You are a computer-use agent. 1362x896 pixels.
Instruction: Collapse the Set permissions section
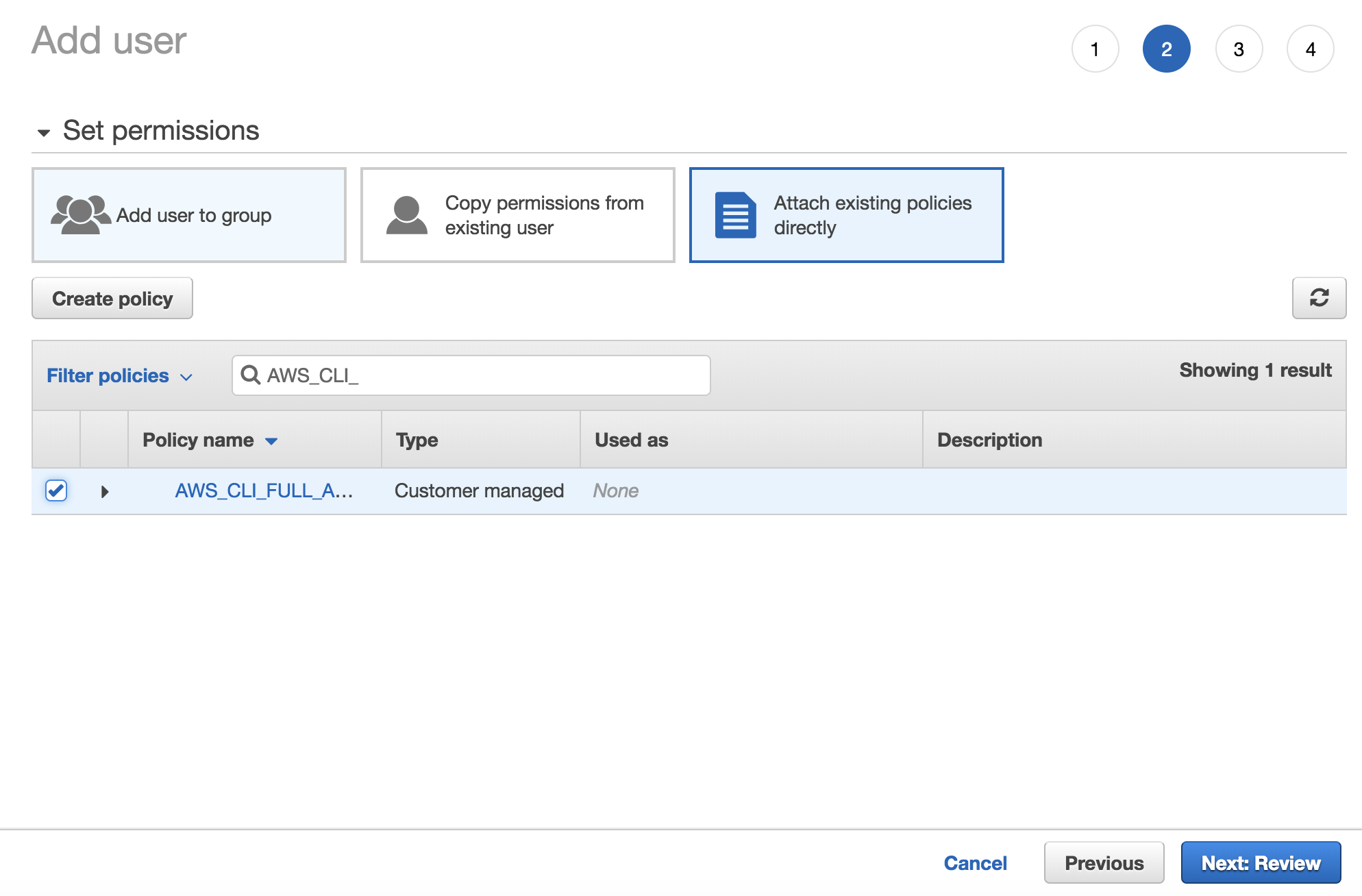tap(44, 132)
